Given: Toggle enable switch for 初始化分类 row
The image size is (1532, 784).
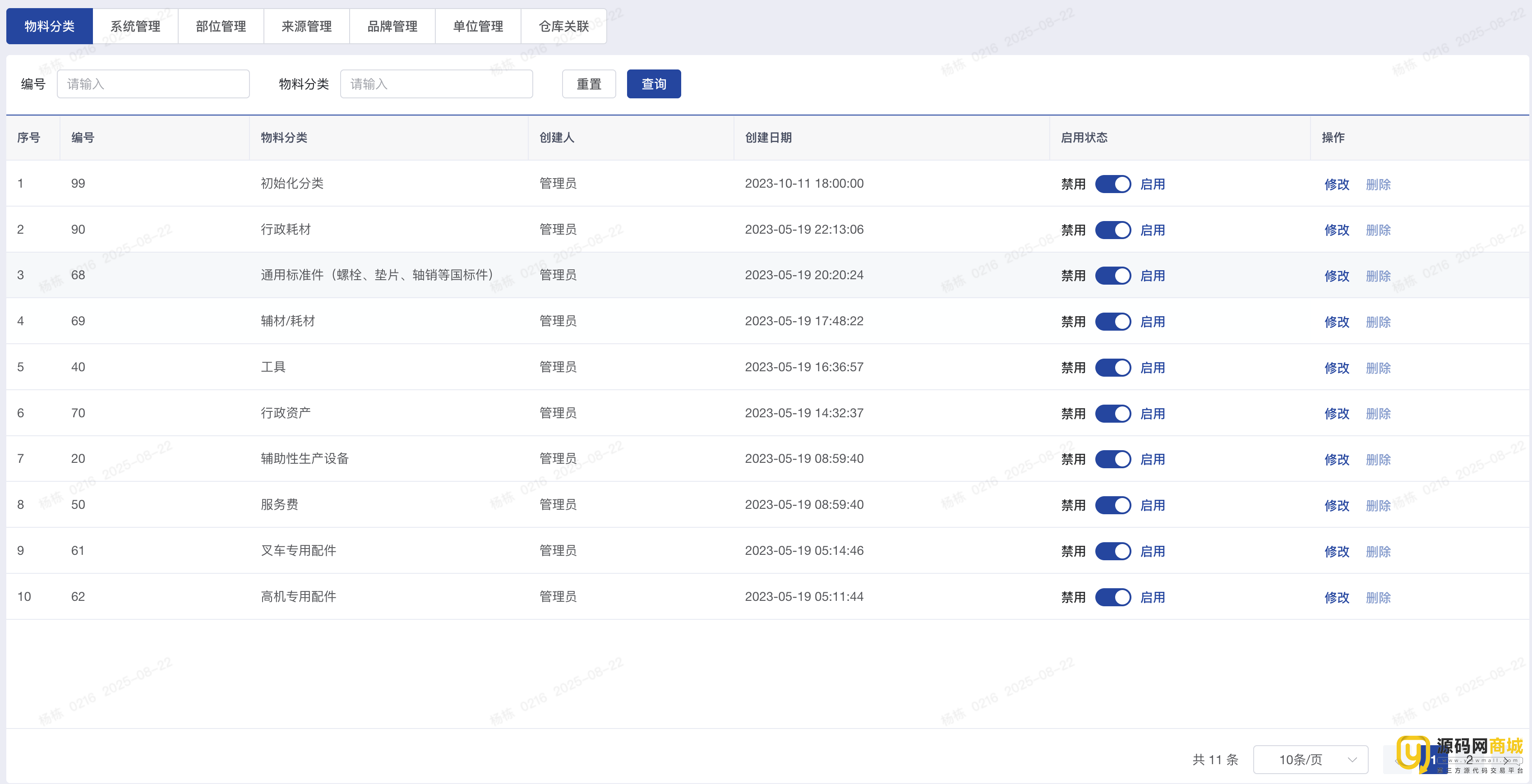Looking at the screenshot, I should click(x=1113, y=184).
